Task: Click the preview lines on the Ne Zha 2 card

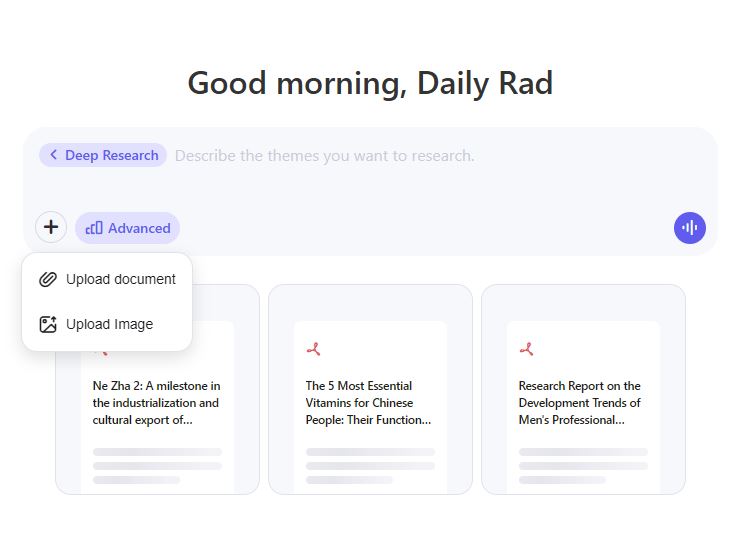Action: pyautogui.click(x=157, y=466)
